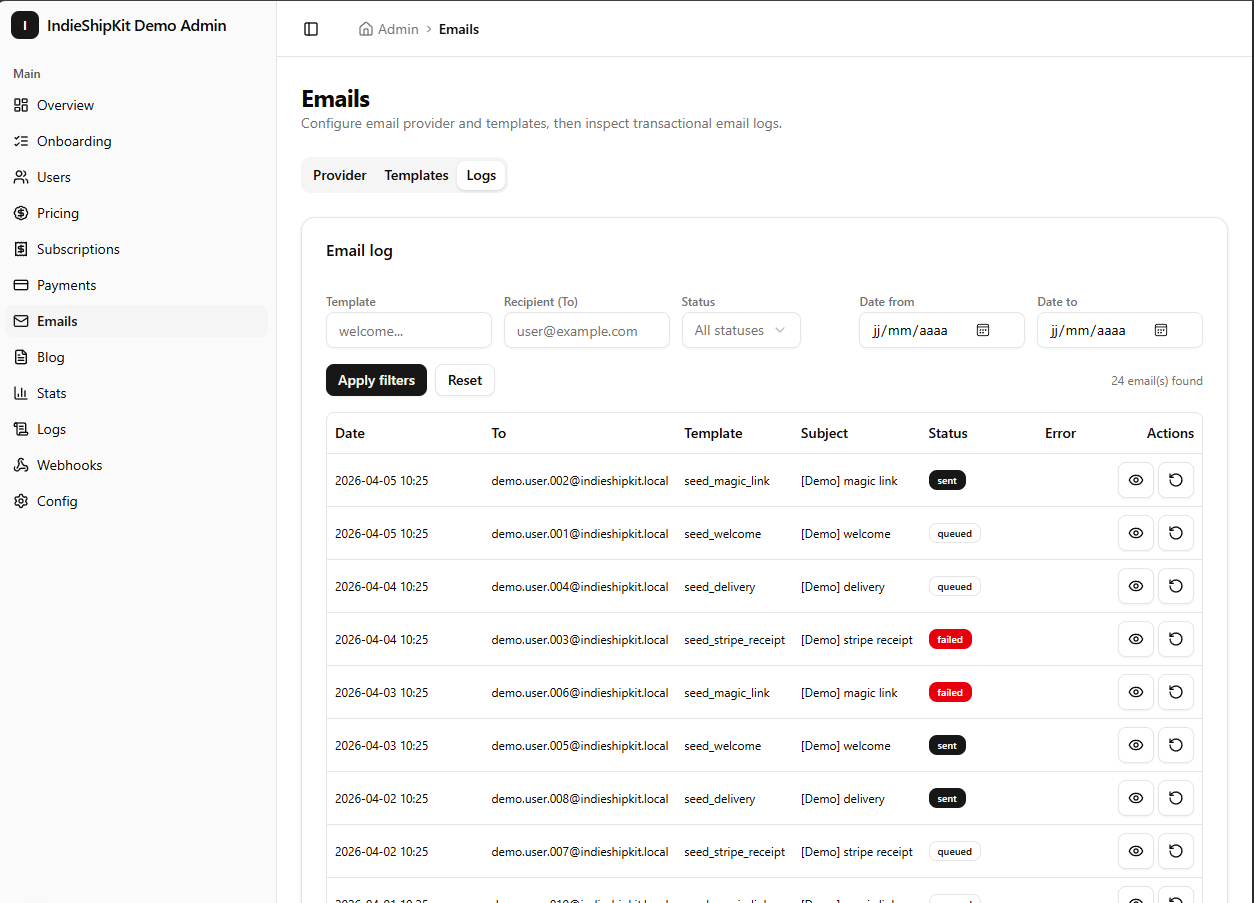Click the Reset filters button
The image size is (1254, 903).
click(x=465, y=380)
